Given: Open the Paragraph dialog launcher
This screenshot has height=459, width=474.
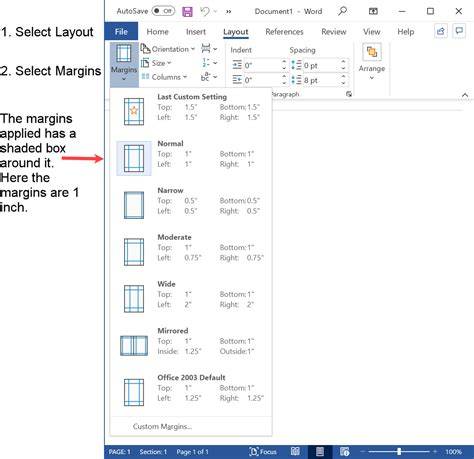Looking at the screenshot, I should 349,94.
